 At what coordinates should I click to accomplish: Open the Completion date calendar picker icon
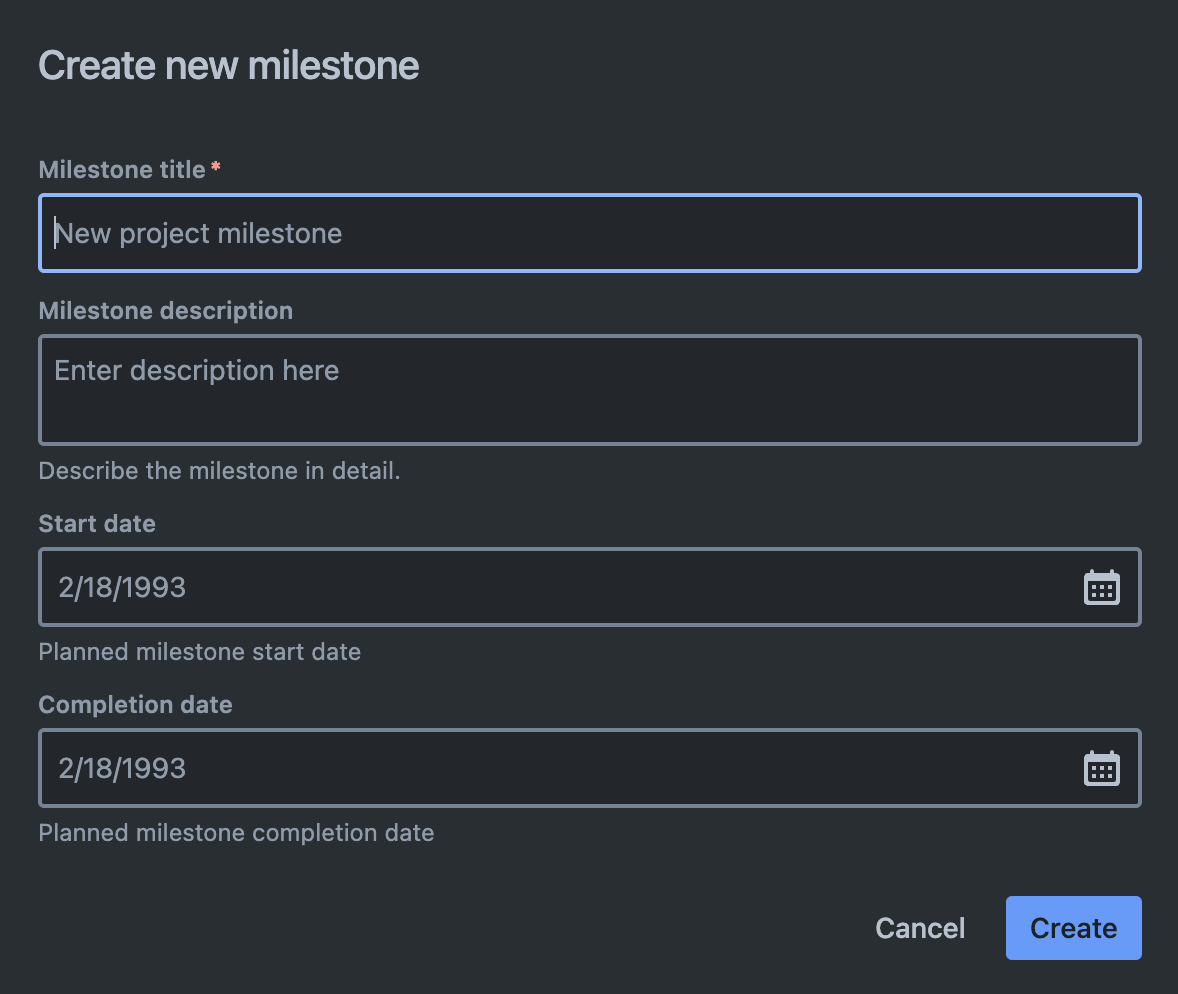point(1102,768)
